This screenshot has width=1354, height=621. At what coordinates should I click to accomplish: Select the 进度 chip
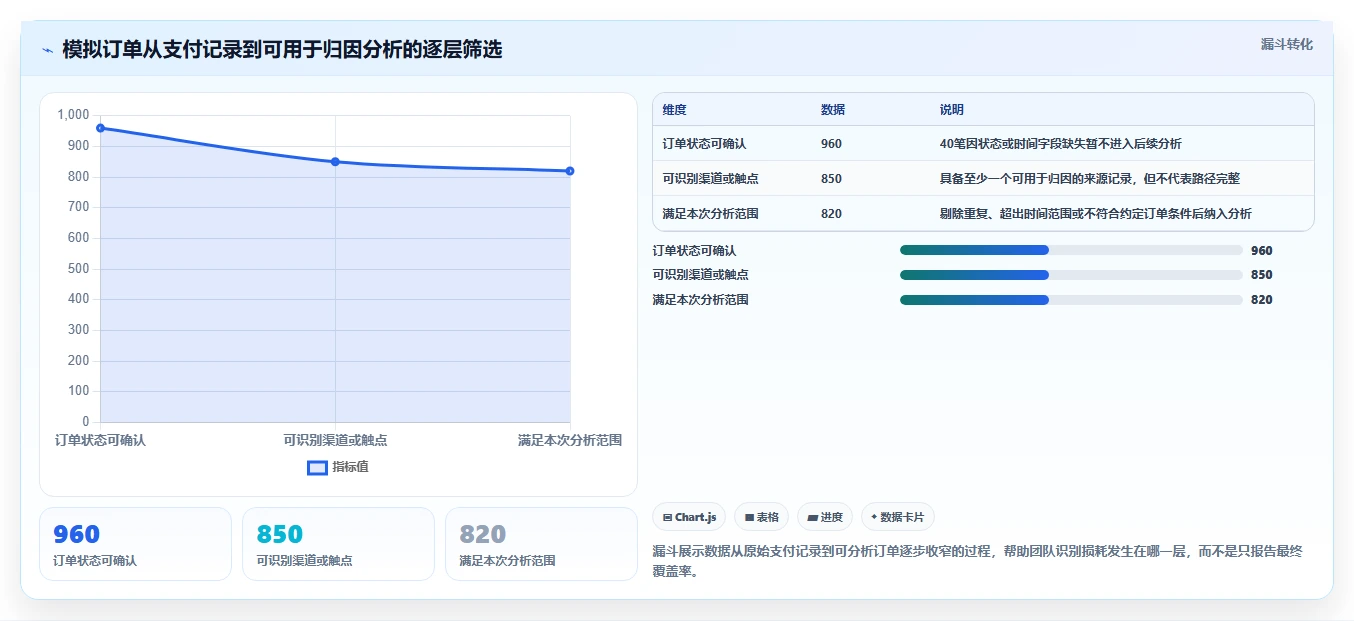pyautogui.click(x=825, y=517)
